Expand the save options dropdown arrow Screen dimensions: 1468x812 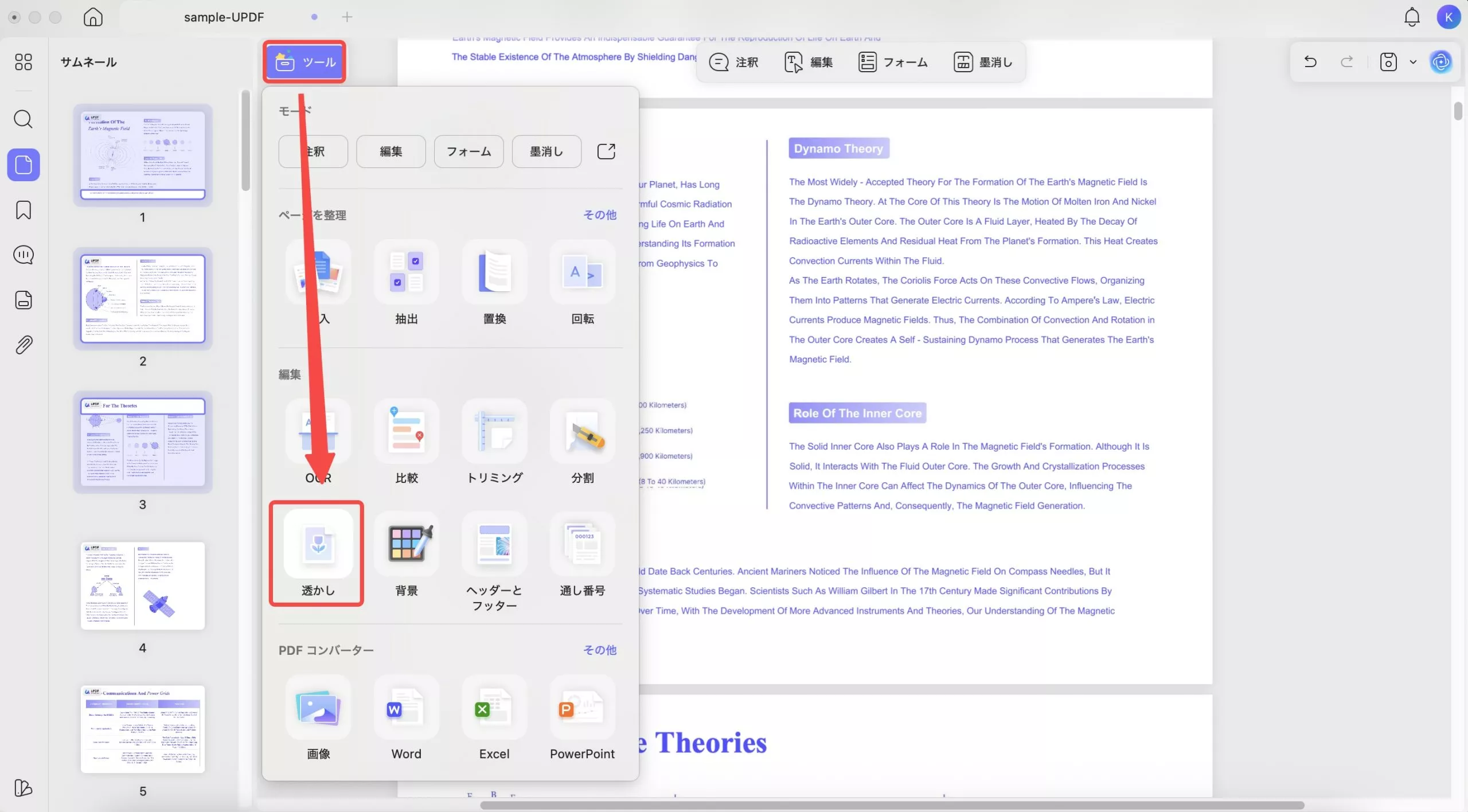pyautogui.click(x=1413, y=62)
